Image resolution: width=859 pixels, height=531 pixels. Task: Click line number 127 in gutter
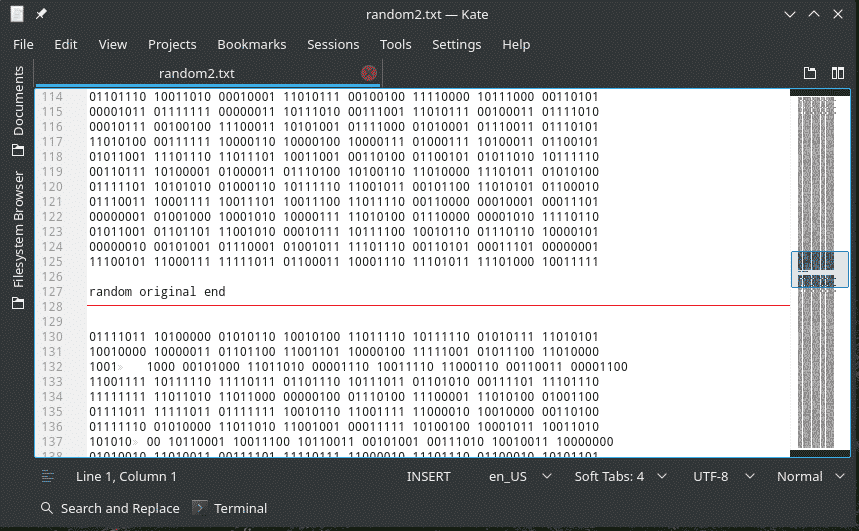53,292
